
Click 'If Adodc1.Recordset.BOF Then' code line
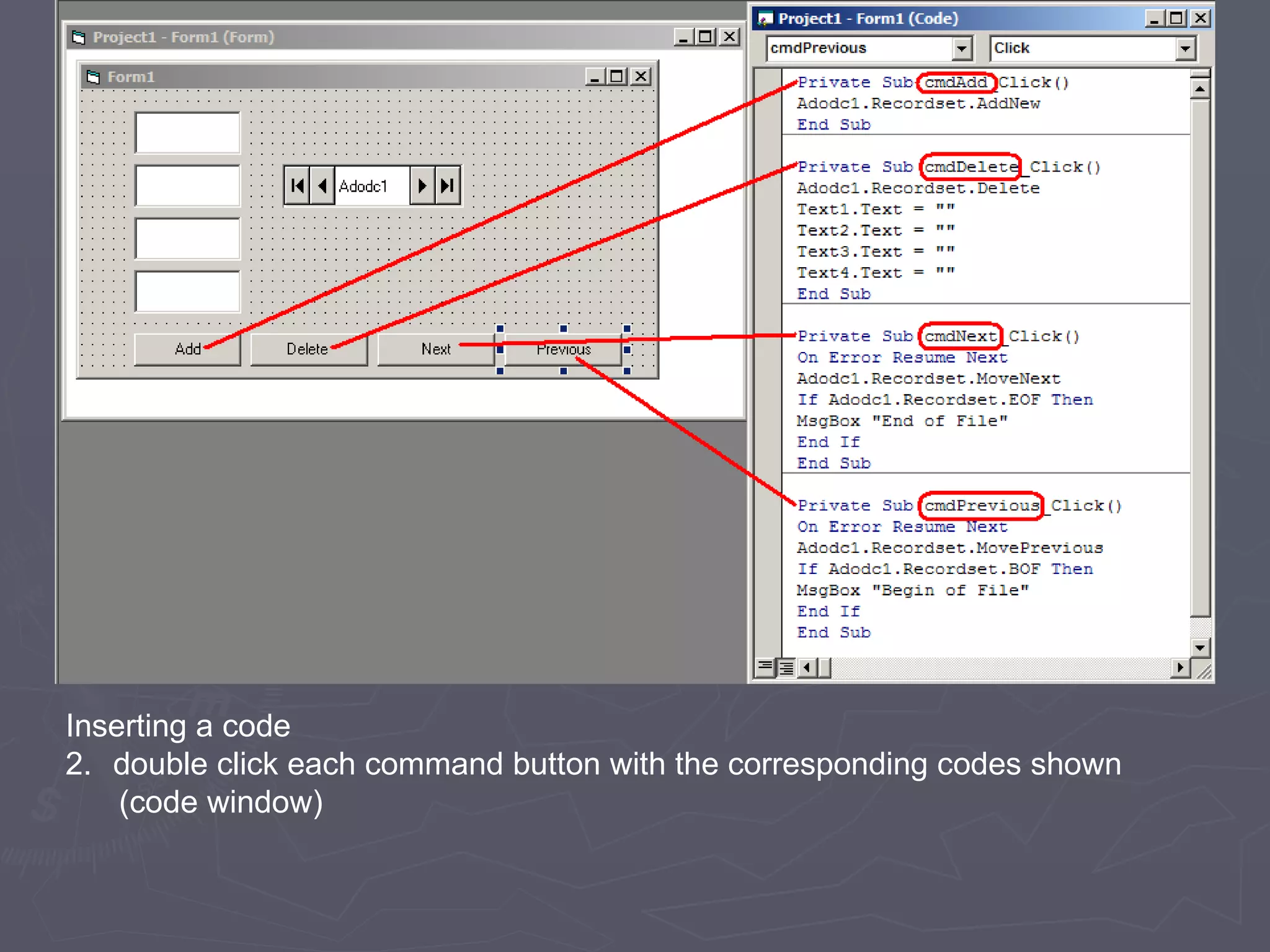[945, 569]
